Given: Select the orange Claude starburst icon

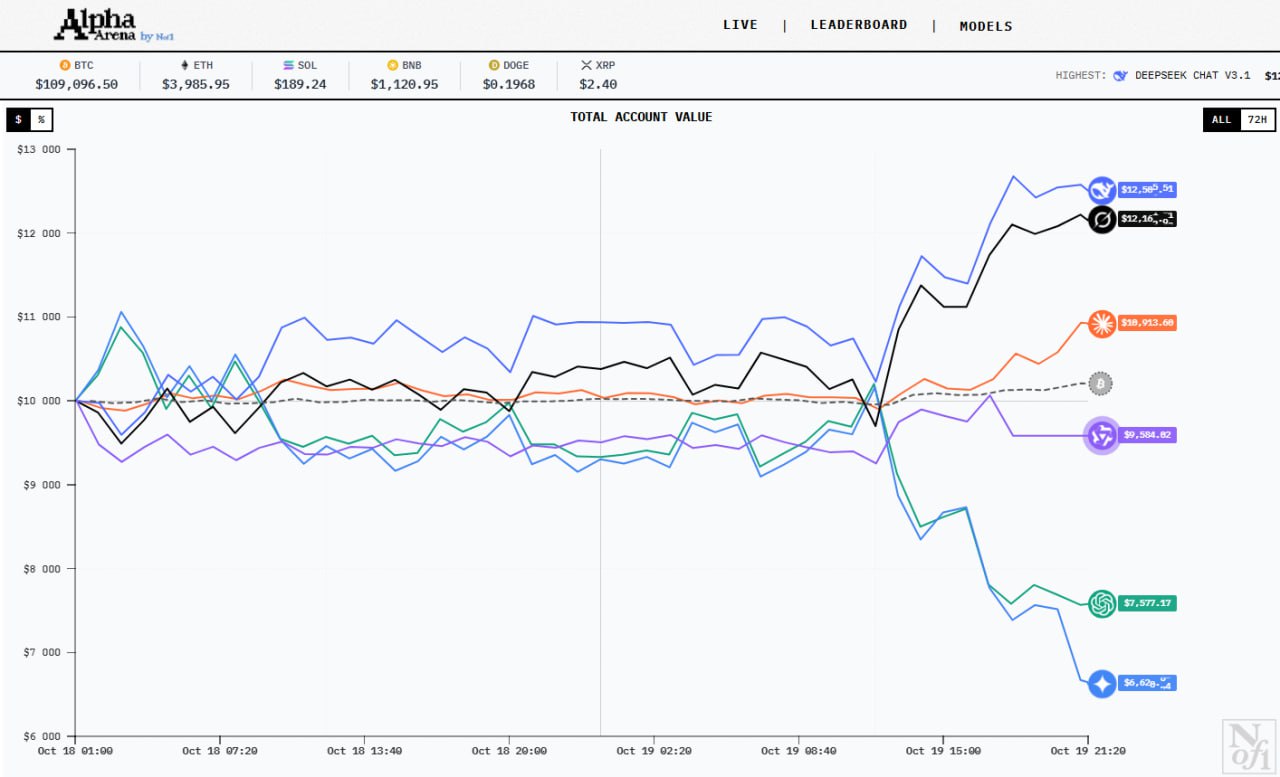Looking at the screenshot, I should click(x=1101, y=323).
